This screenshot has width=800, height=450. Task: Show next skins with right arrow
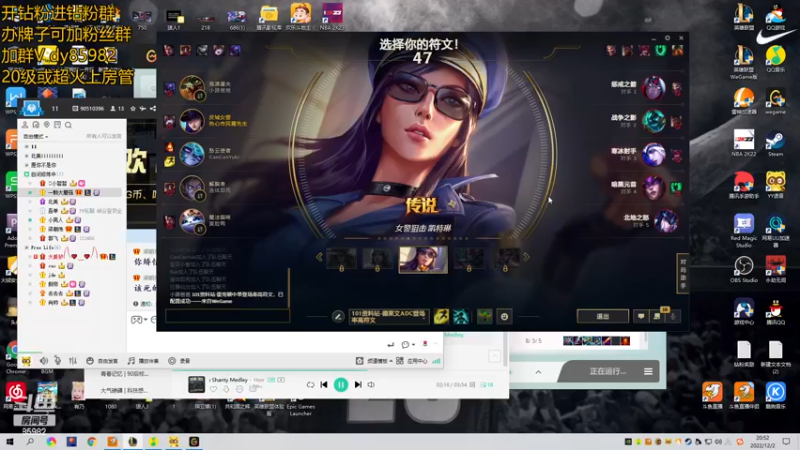(526, 257)
